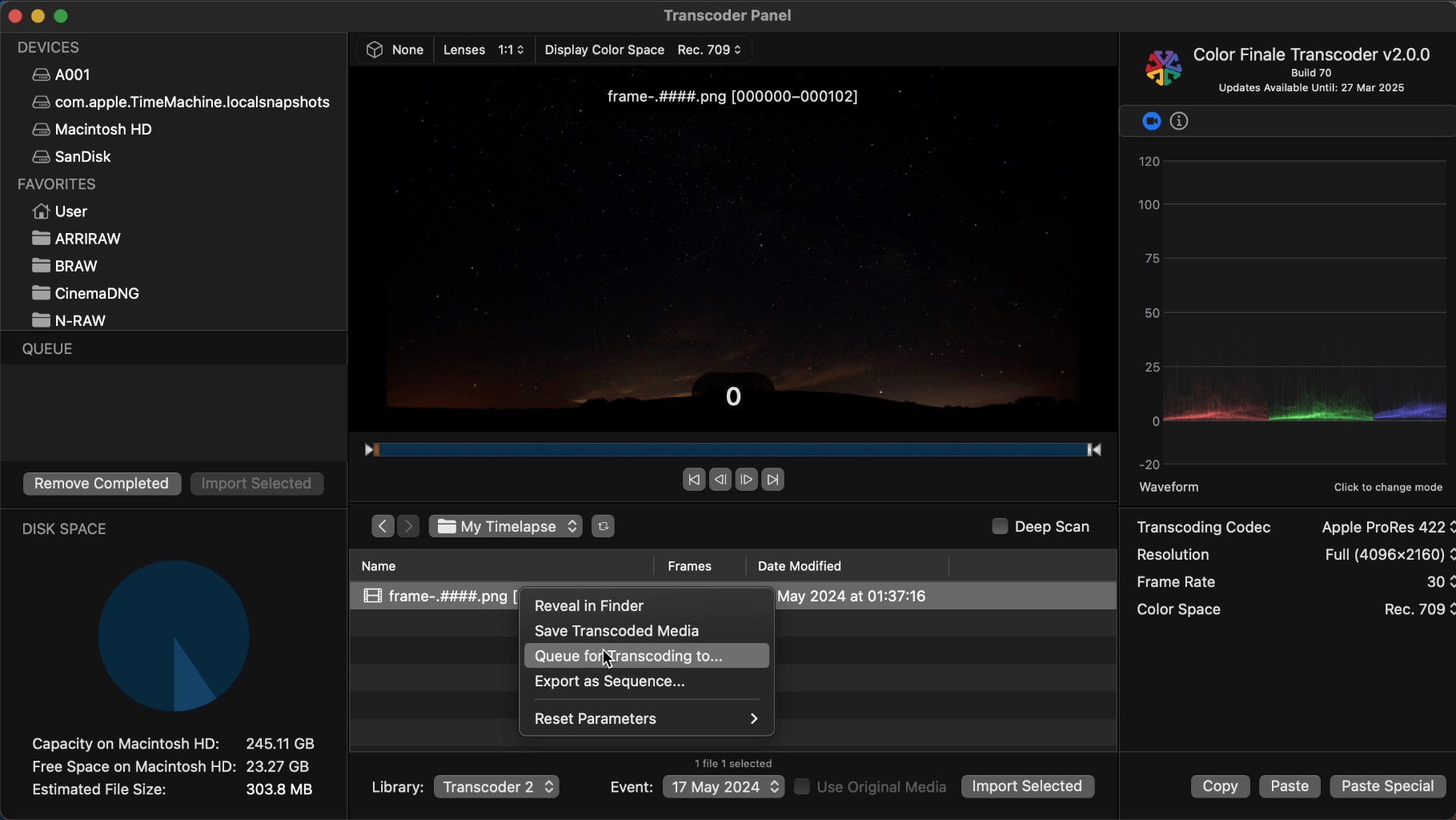Step forward one frame
The image size is (1456, 820).
[x=746, y=480]
